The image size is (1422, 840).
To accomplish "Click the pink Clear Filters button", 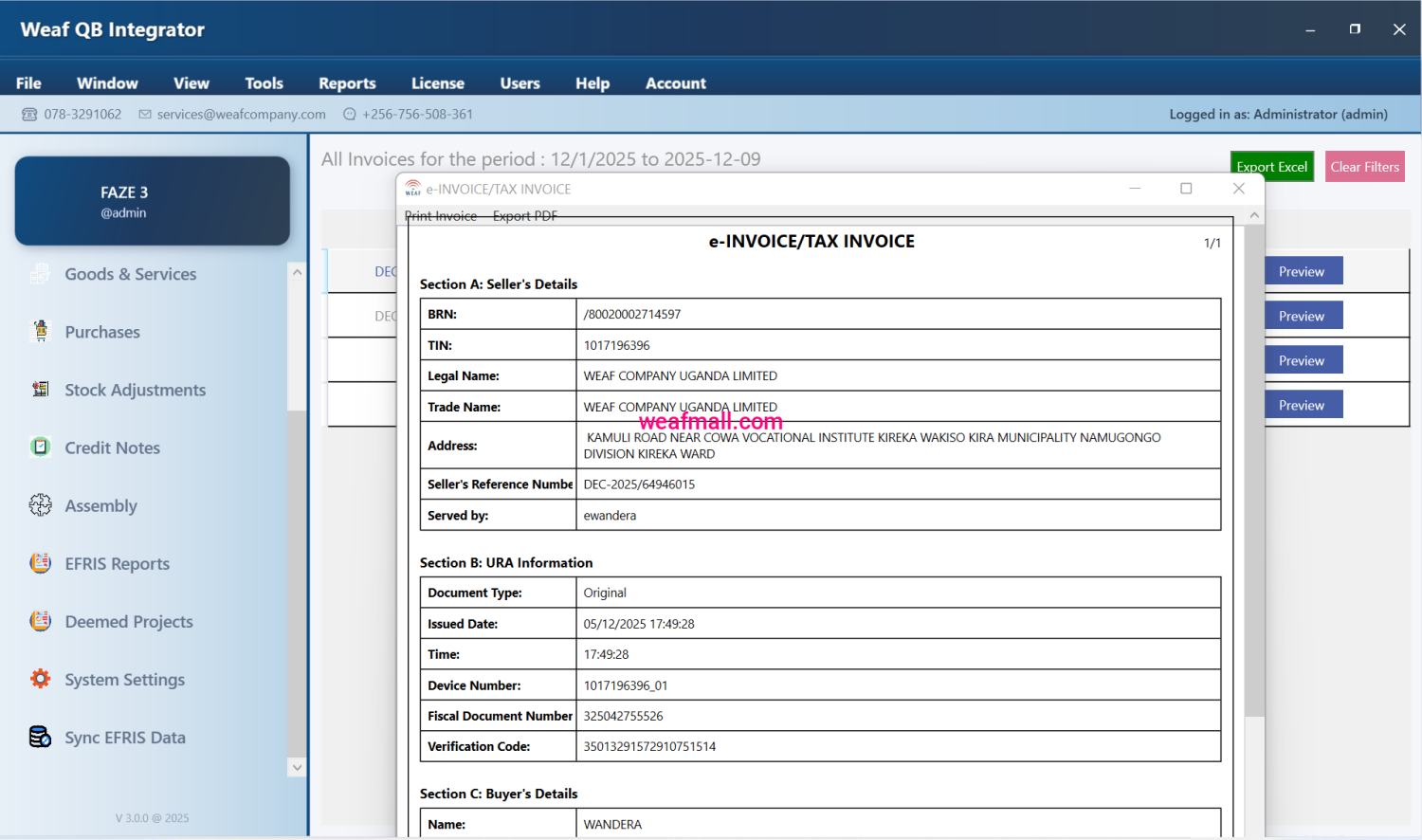I will [1364, 167].
